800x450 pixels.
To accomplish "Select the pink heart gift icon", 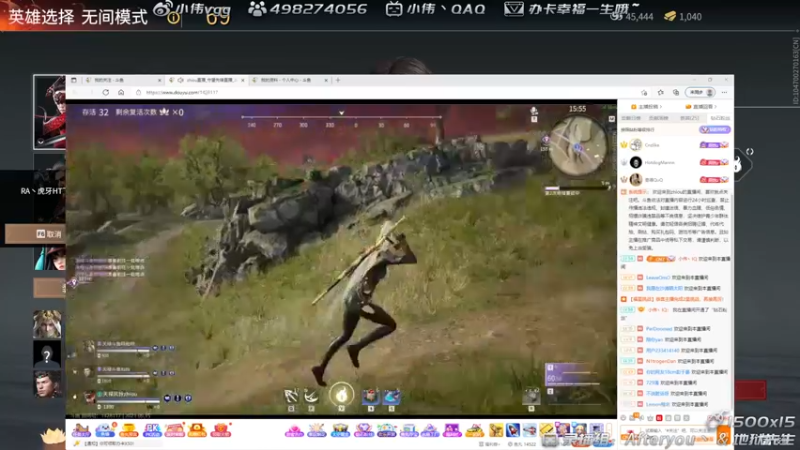I will tap(294, 431).
